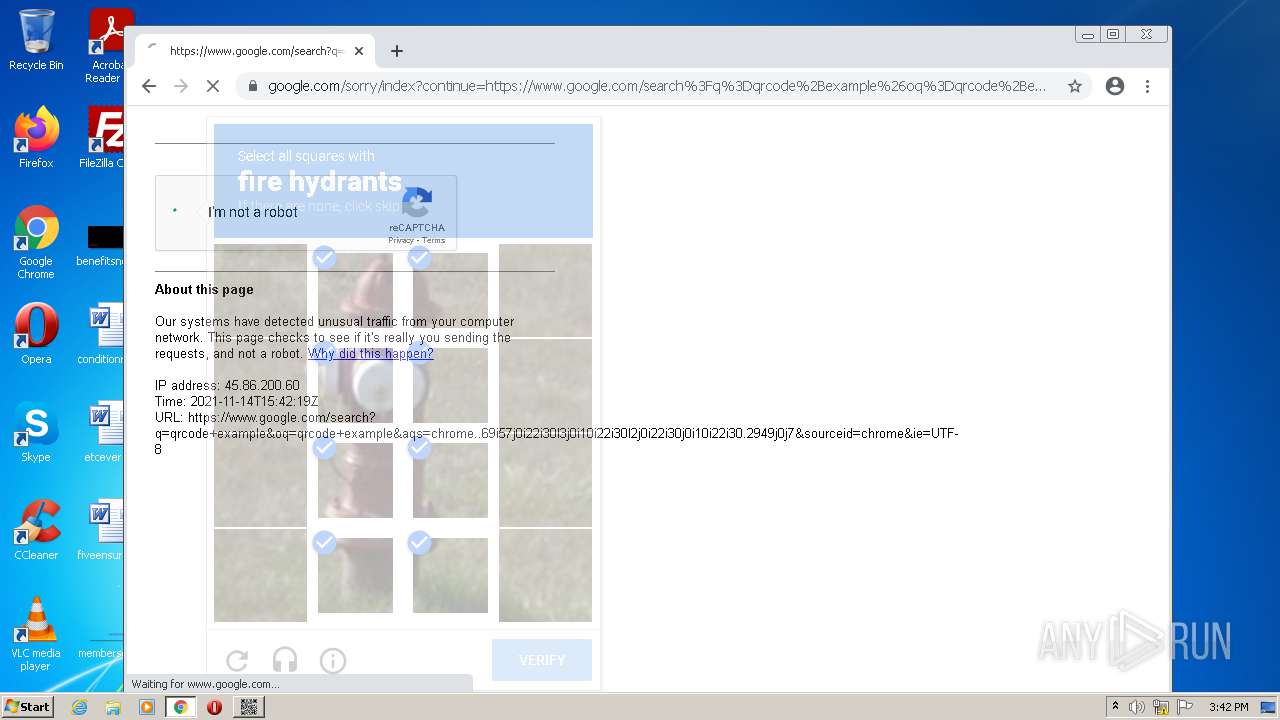Open the Action Center flag tray icon
This screenshot has height=720, width=1280.
tap(1185, 707)
